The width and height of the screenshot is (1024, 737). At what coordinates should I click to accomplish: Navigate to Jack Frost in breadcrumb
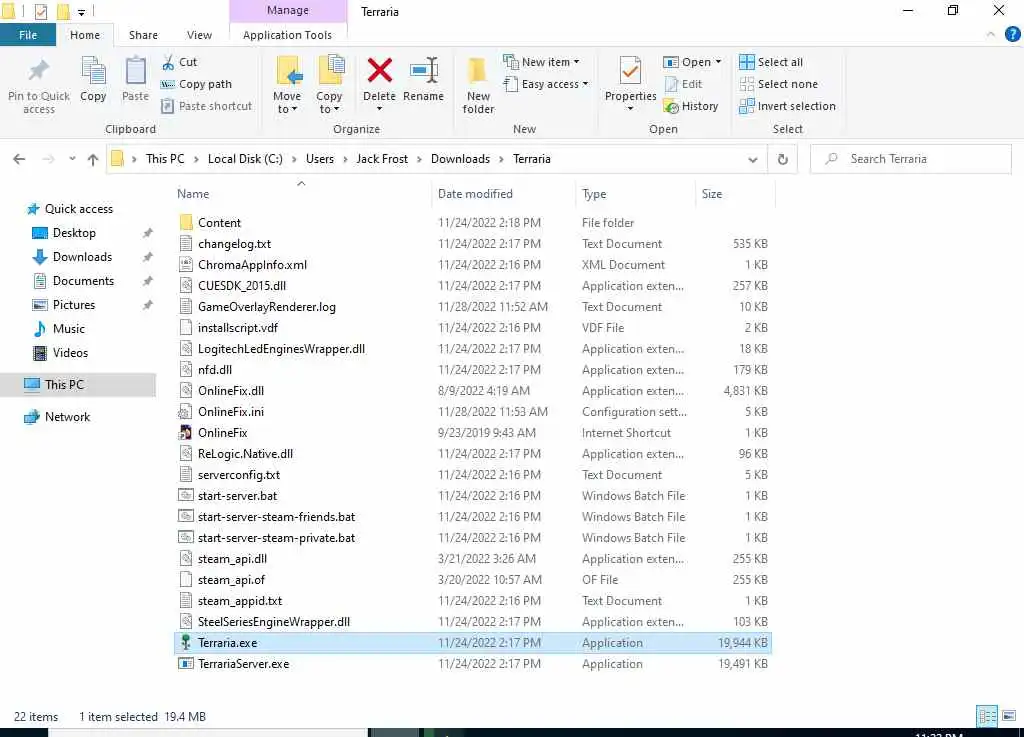(x=382, y=159)
